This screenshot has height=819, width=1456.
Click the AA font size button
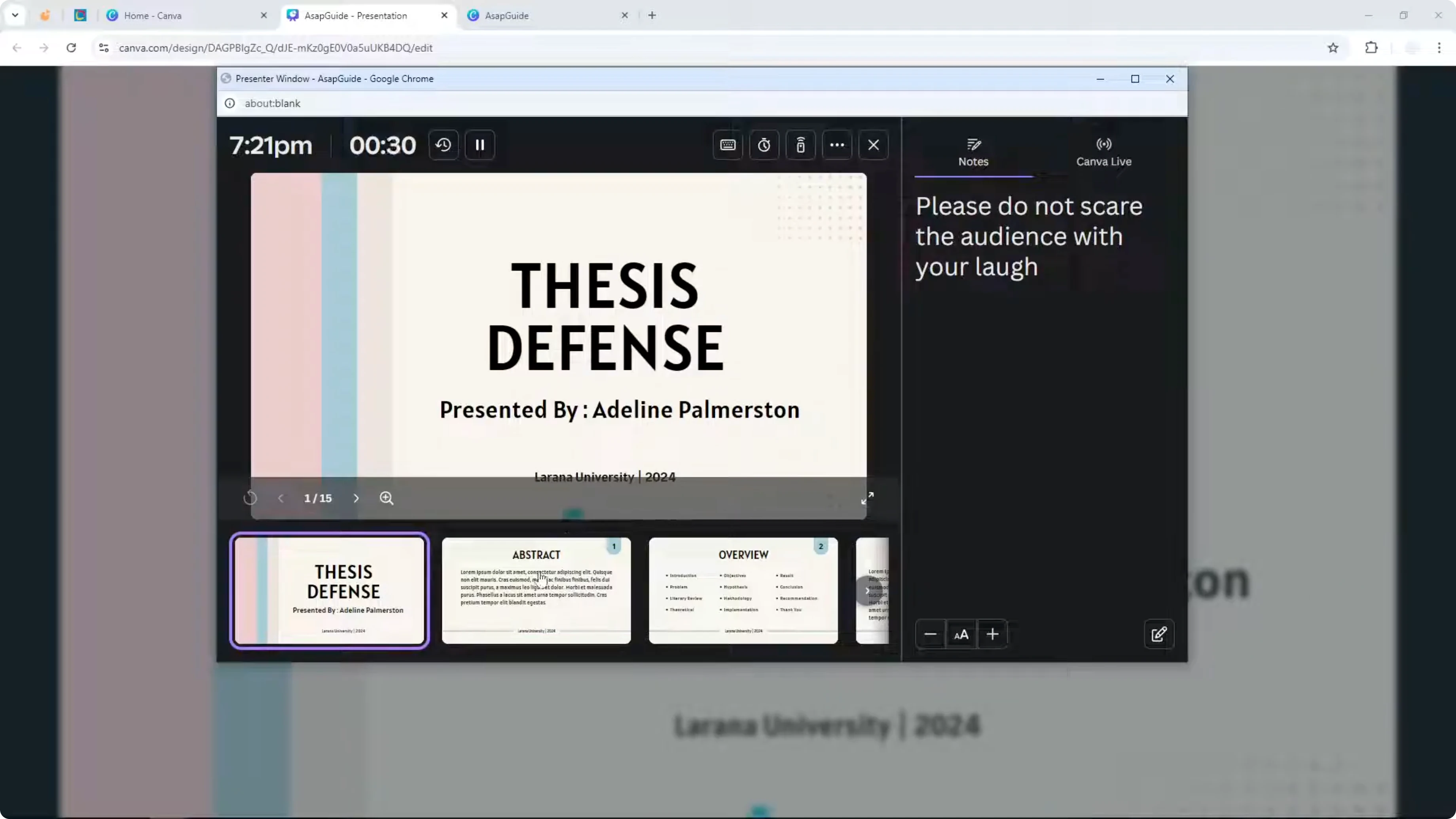tap(961, 634)
